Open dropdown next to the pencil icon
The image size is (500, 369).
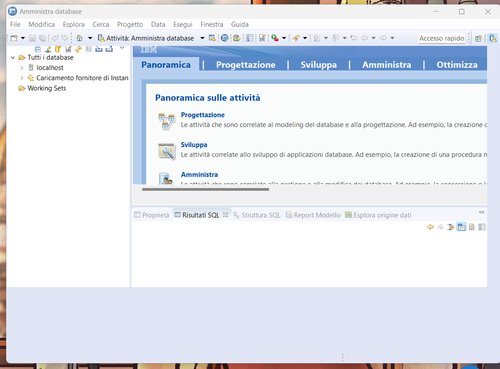coord(305,38)
